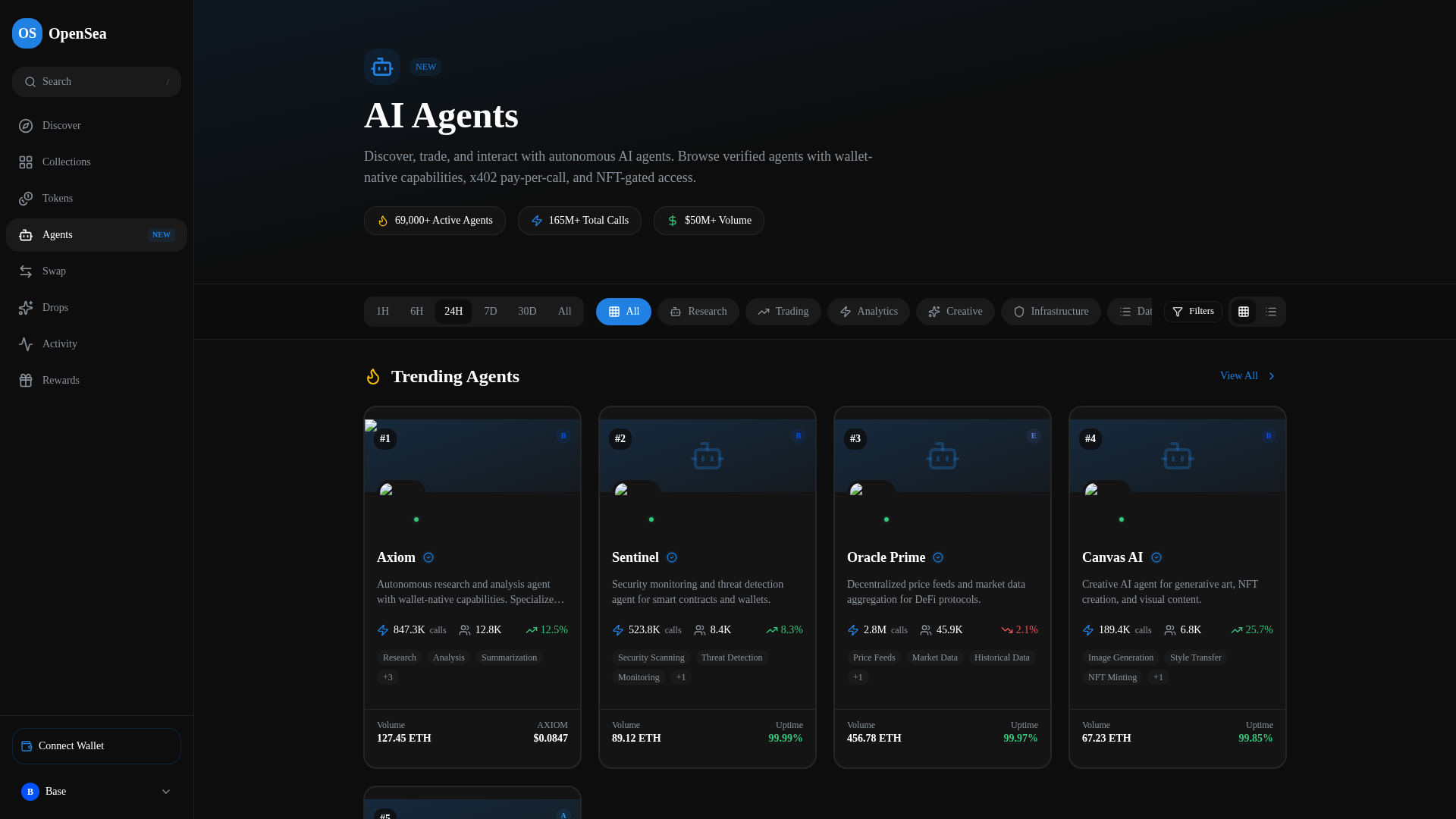
Task: Select the 1H time range
Action: click(383, 312)
